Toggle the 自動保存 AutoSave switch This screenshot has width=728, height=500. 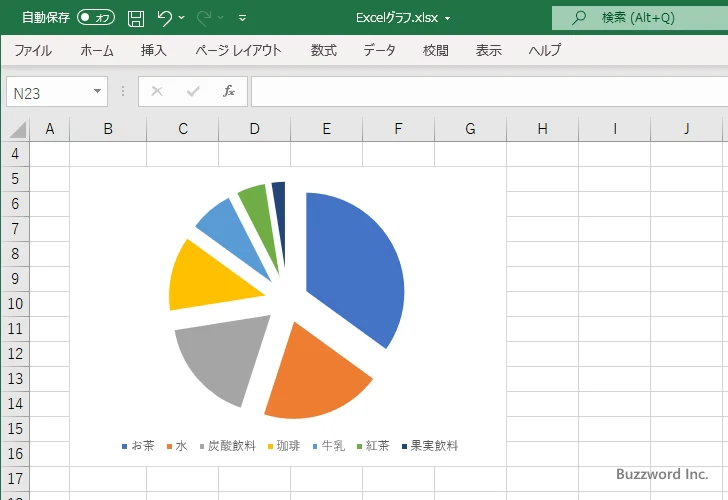(96, 18)
